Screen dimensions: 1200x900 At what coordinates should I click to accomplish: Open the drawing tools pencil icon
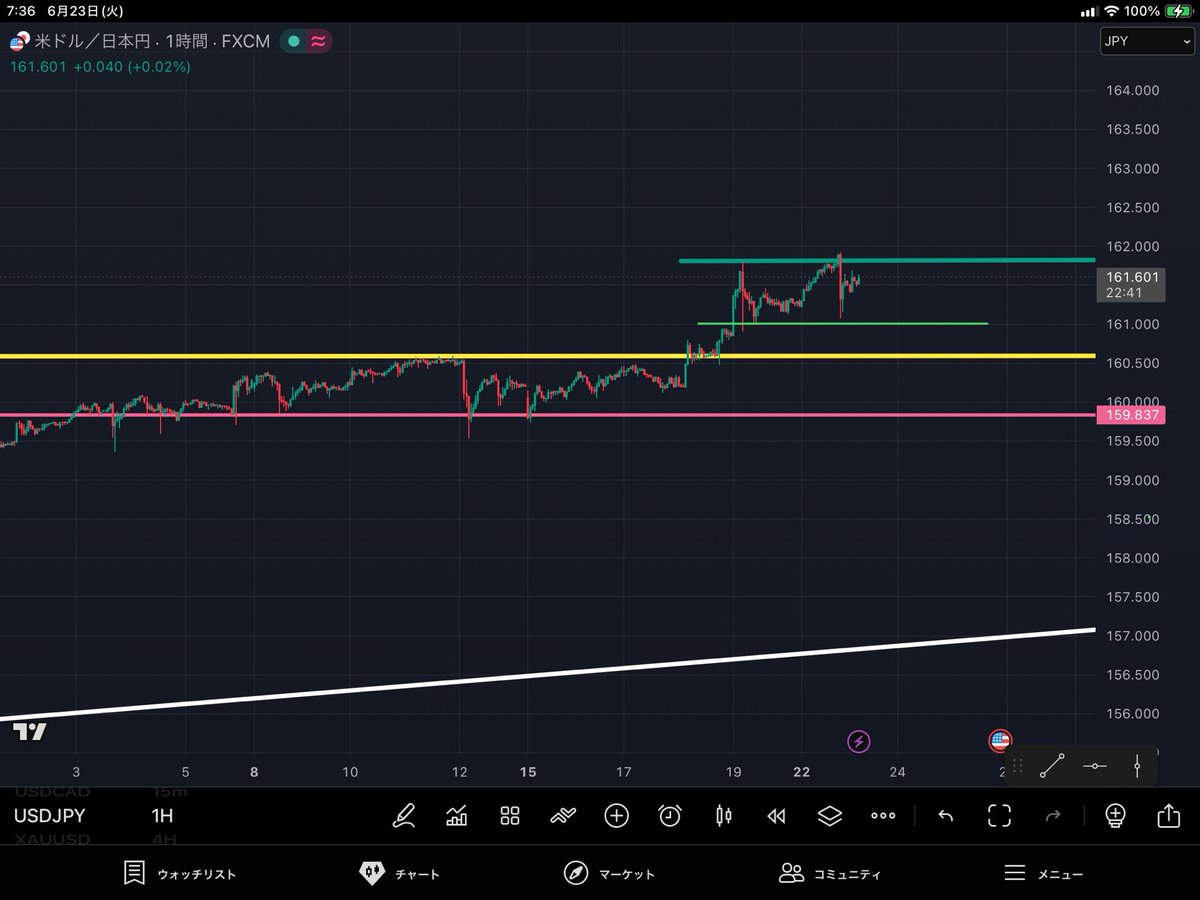point(404,815)
